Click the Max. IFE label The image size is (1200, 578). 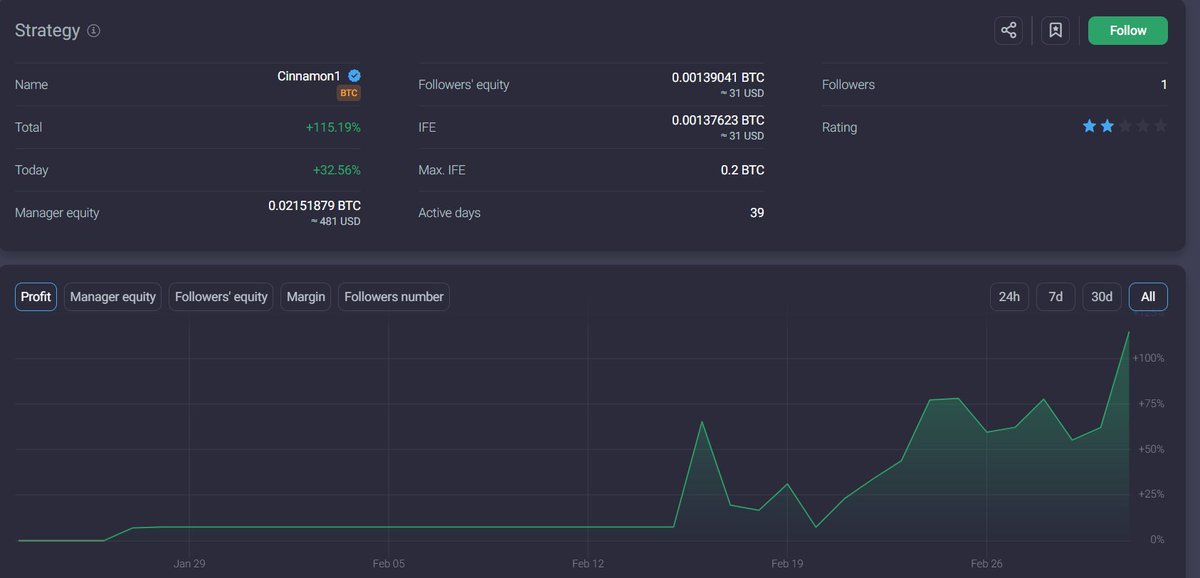point(441,170)
